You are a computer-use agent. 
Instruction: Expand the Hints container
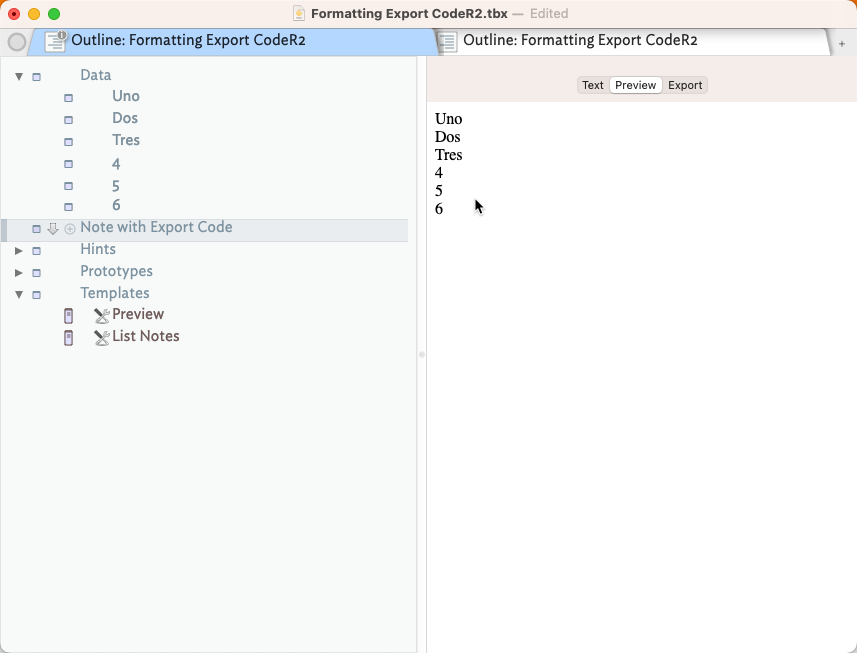pos(19,250)
